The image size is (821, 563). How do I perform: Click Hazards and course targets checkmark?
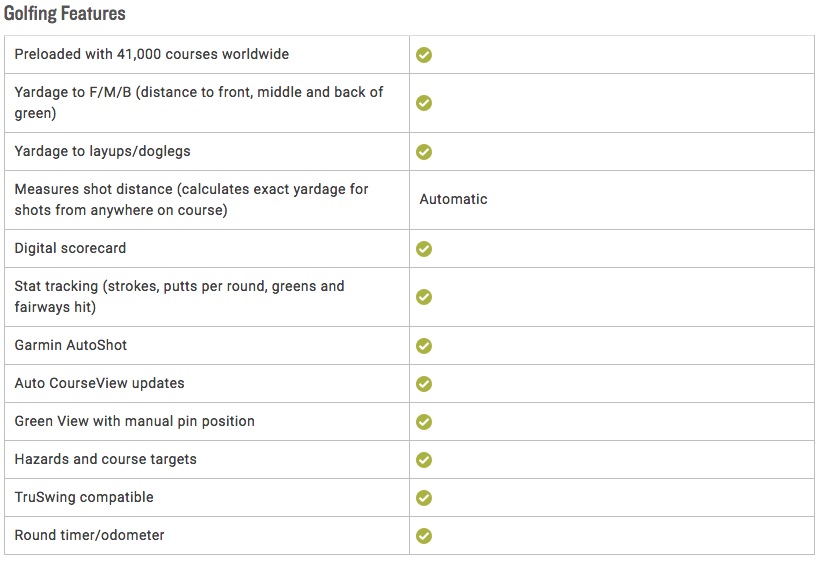click(x=424, y=459)
